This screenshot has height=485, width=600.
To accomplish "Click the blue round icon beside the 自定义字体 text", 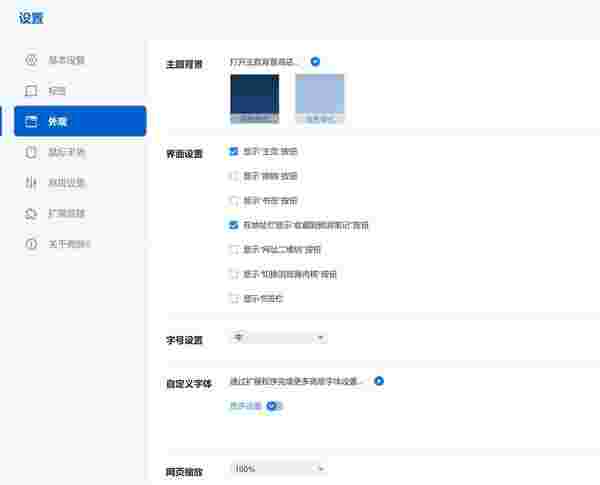I will 379,381.
